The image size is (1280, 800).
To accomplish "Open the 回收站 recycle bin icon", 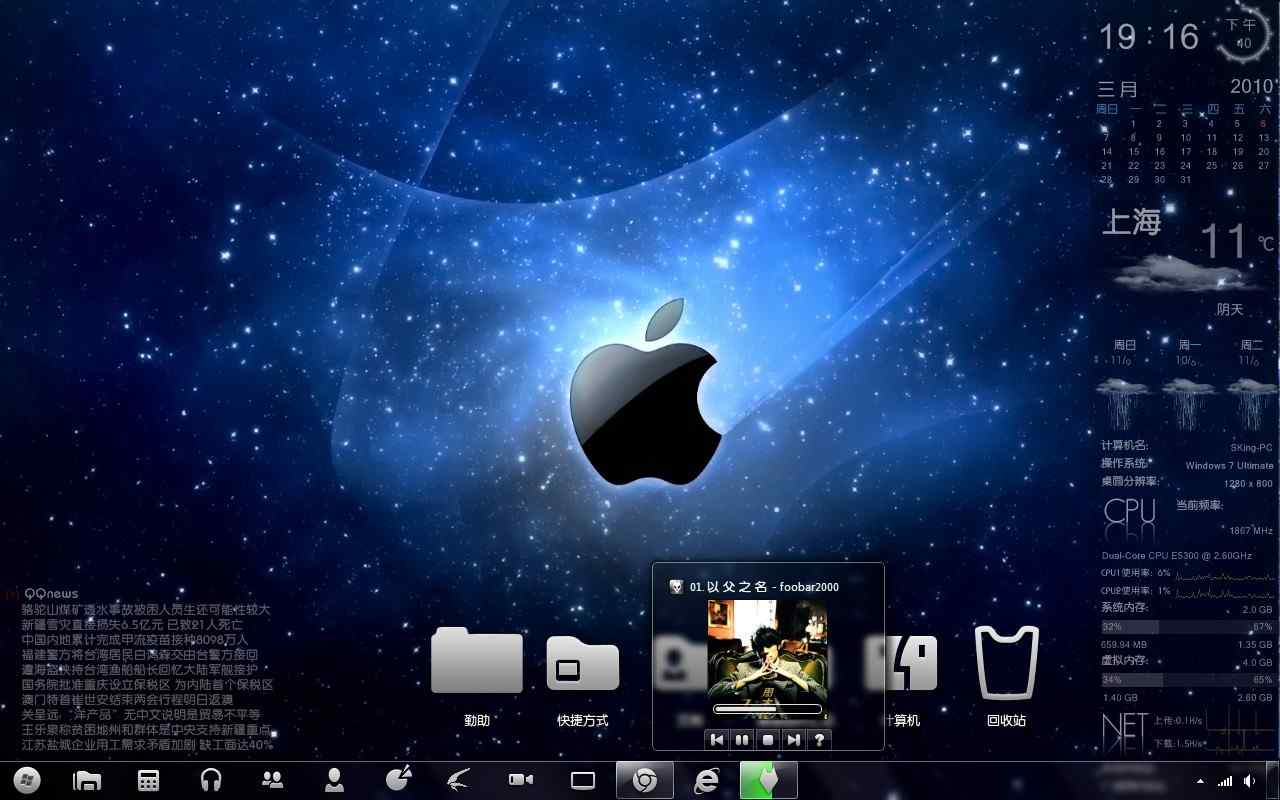I will (x=1007, y=662).
